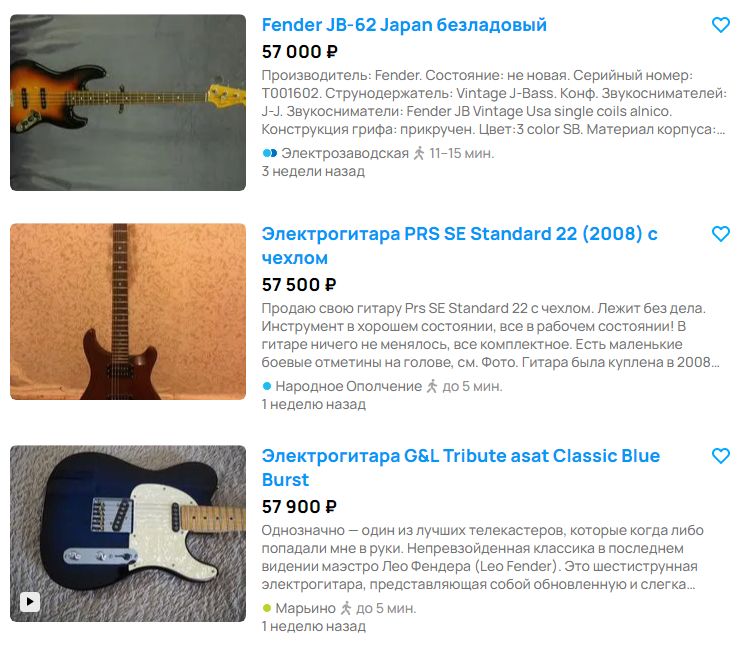Open the Fender description text starting Производитель
Screen dimensions: 746x654
click(494, 102)
